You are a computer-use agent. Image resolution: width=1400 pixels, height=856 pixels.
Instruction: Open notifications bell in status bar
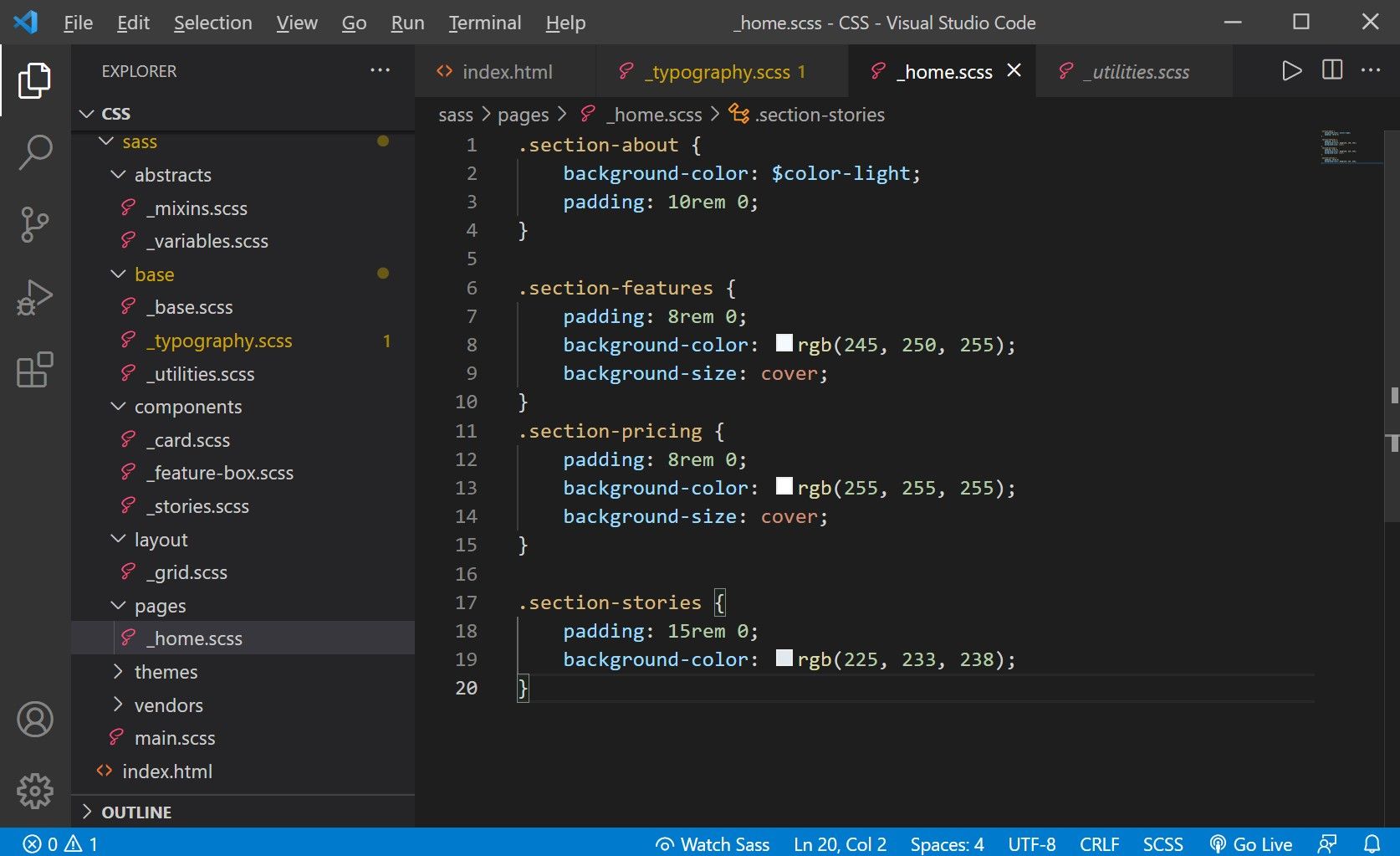(1372, 843)
